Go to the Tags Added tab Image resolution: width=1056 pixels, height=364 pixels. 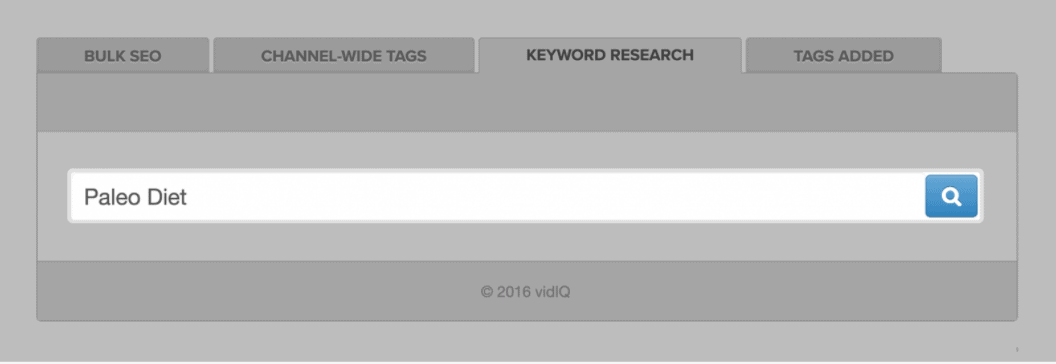point(843,55)
